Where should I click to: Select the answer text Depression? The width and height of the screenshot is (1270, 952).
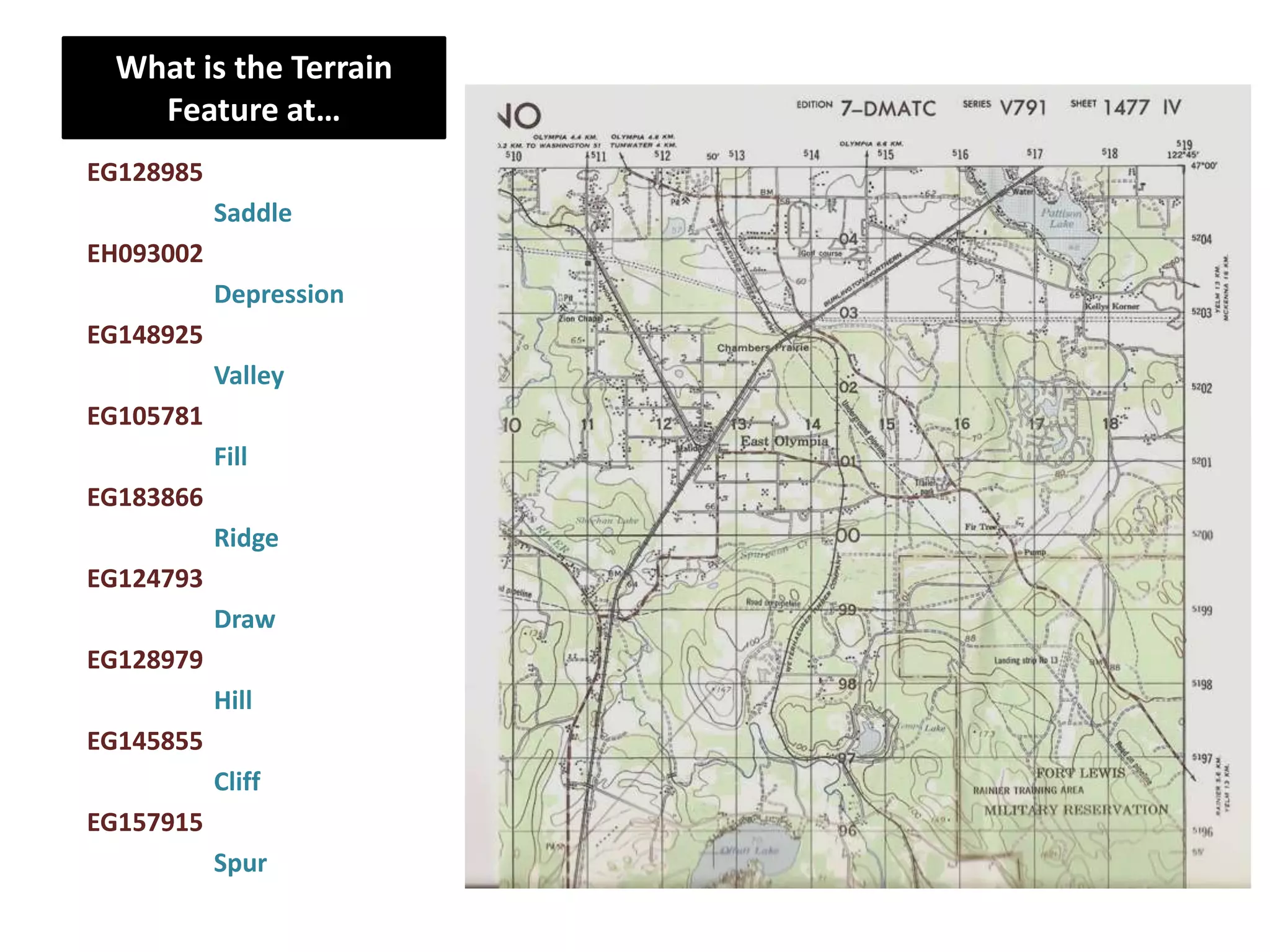click(278, 294)
